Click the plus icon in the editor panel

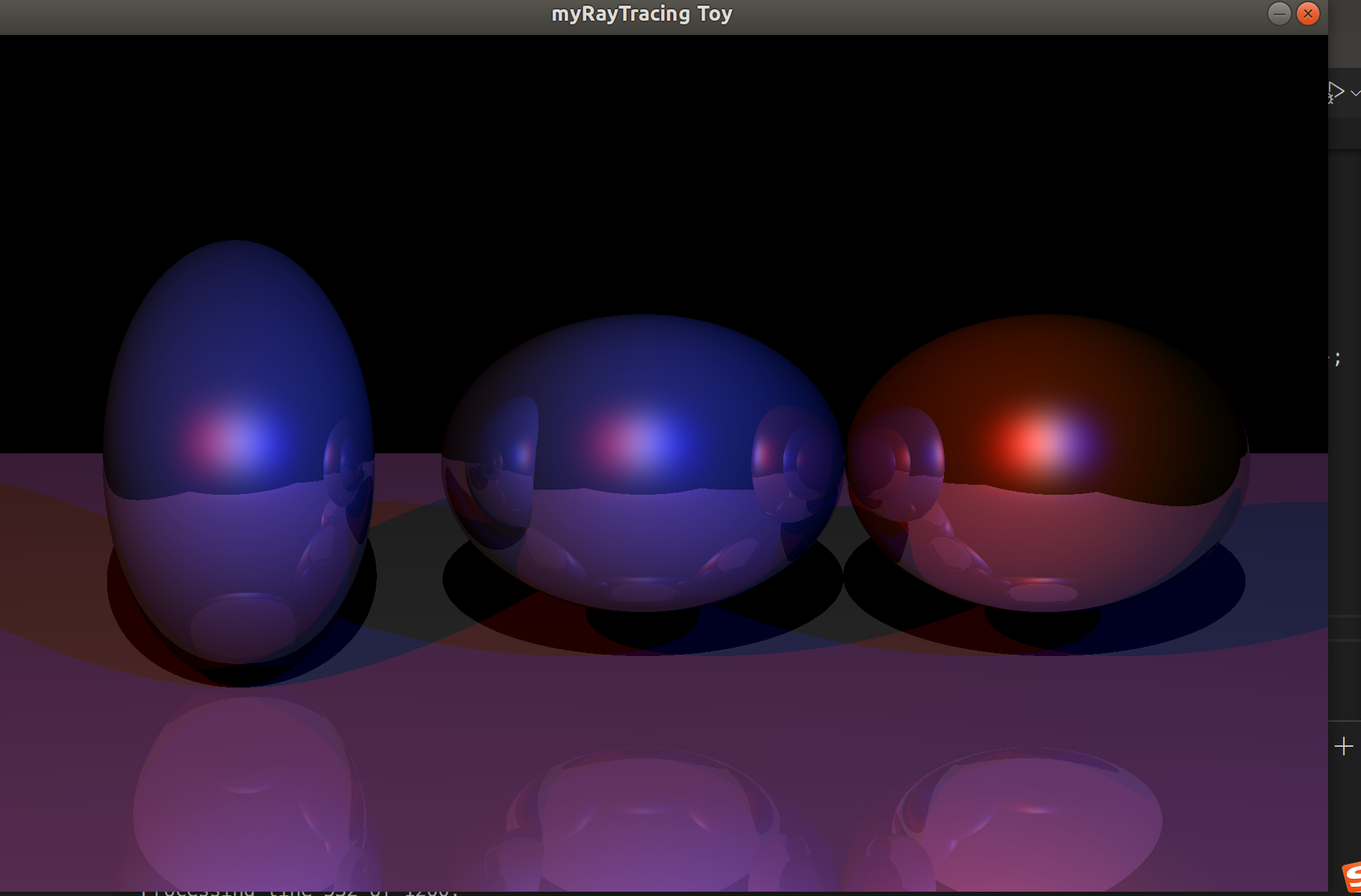[x=1343, y=747]
